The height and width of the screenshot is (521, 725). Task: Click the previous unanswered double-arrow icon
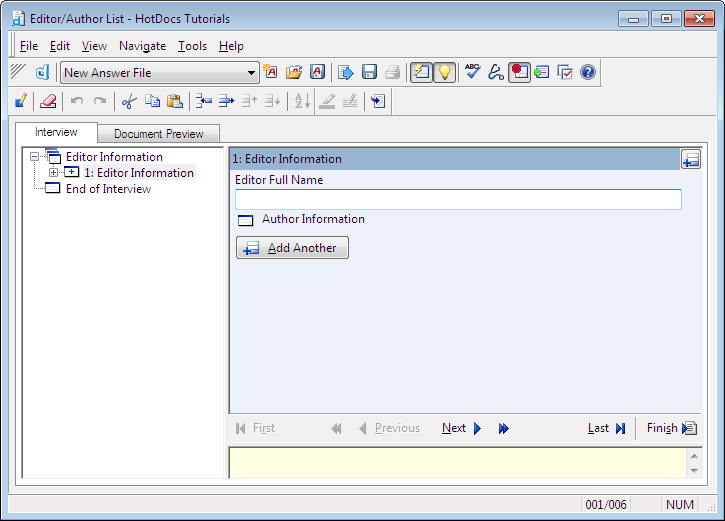click(x=336, y=429)
